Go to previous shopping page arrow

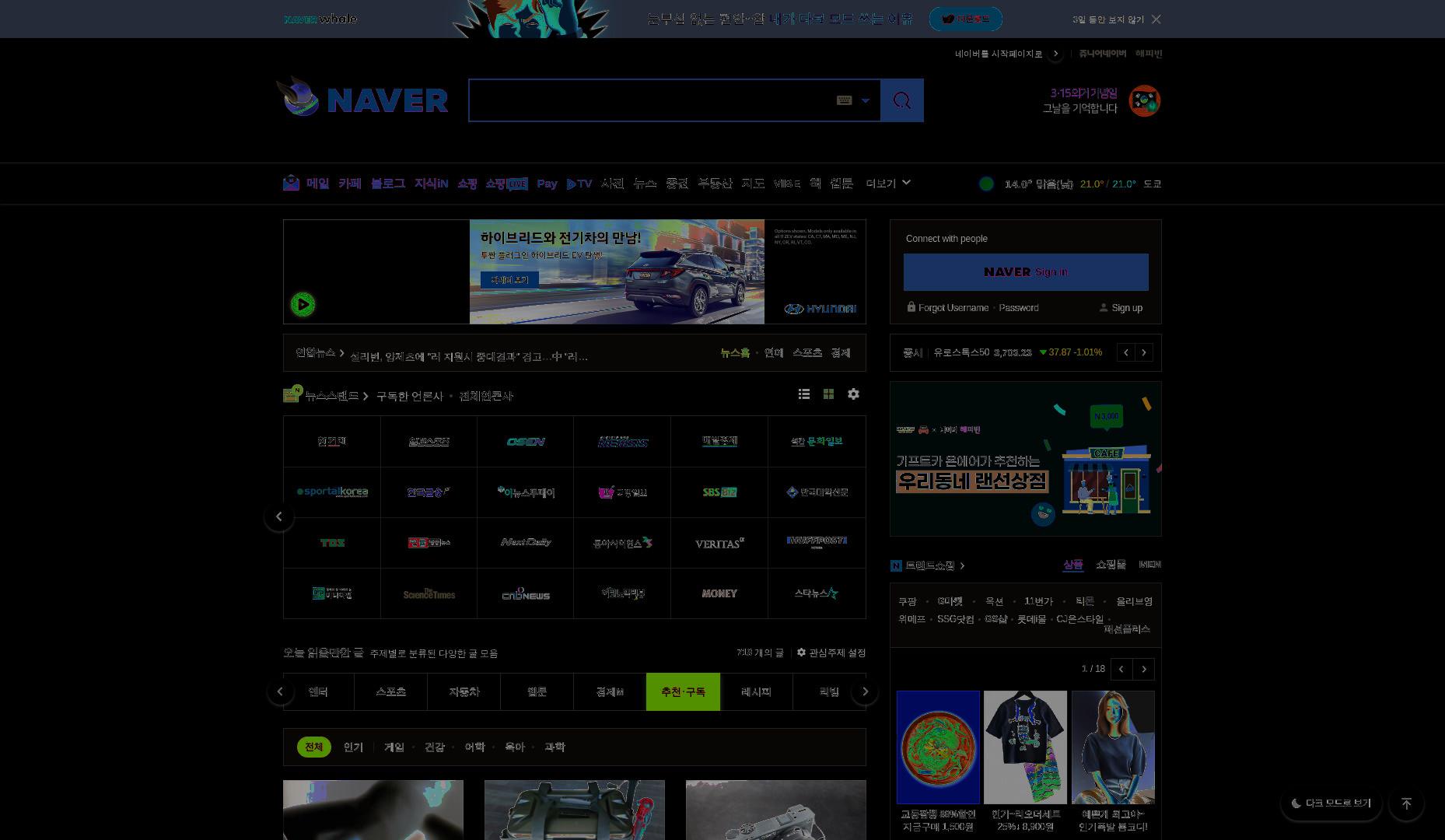(1121, 669)
